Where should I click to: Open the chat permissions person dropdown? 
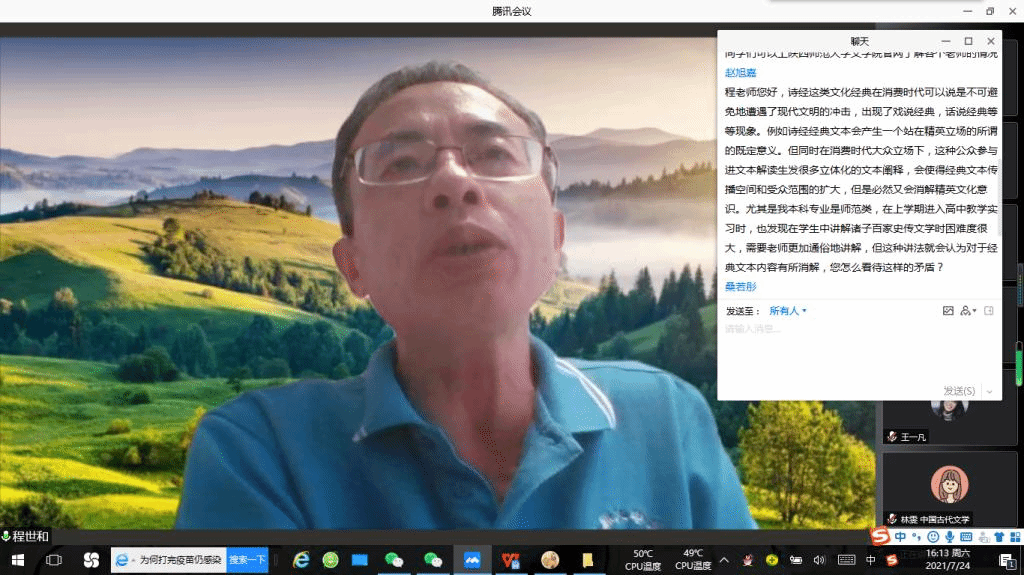[x=967, y=311]
